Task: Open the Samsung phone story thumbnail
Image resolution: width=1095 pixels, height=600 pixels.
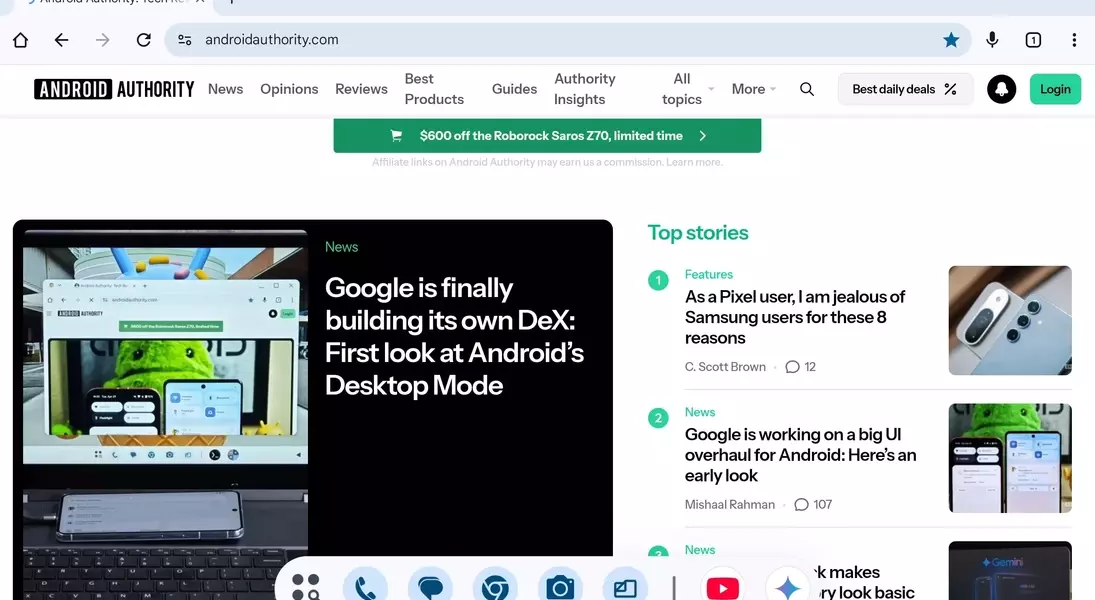Action: (1010, 320)
